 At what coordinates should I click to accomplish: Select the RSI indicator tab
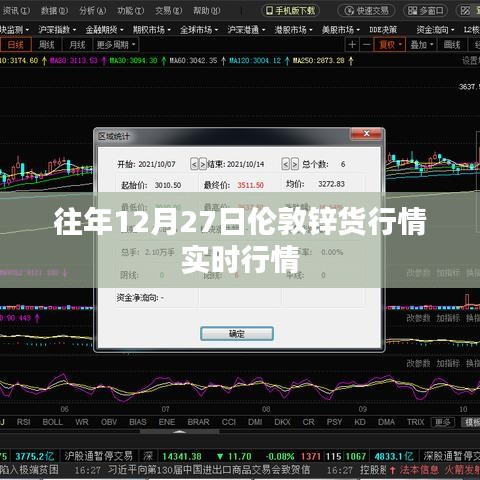[x=23, y=422]
